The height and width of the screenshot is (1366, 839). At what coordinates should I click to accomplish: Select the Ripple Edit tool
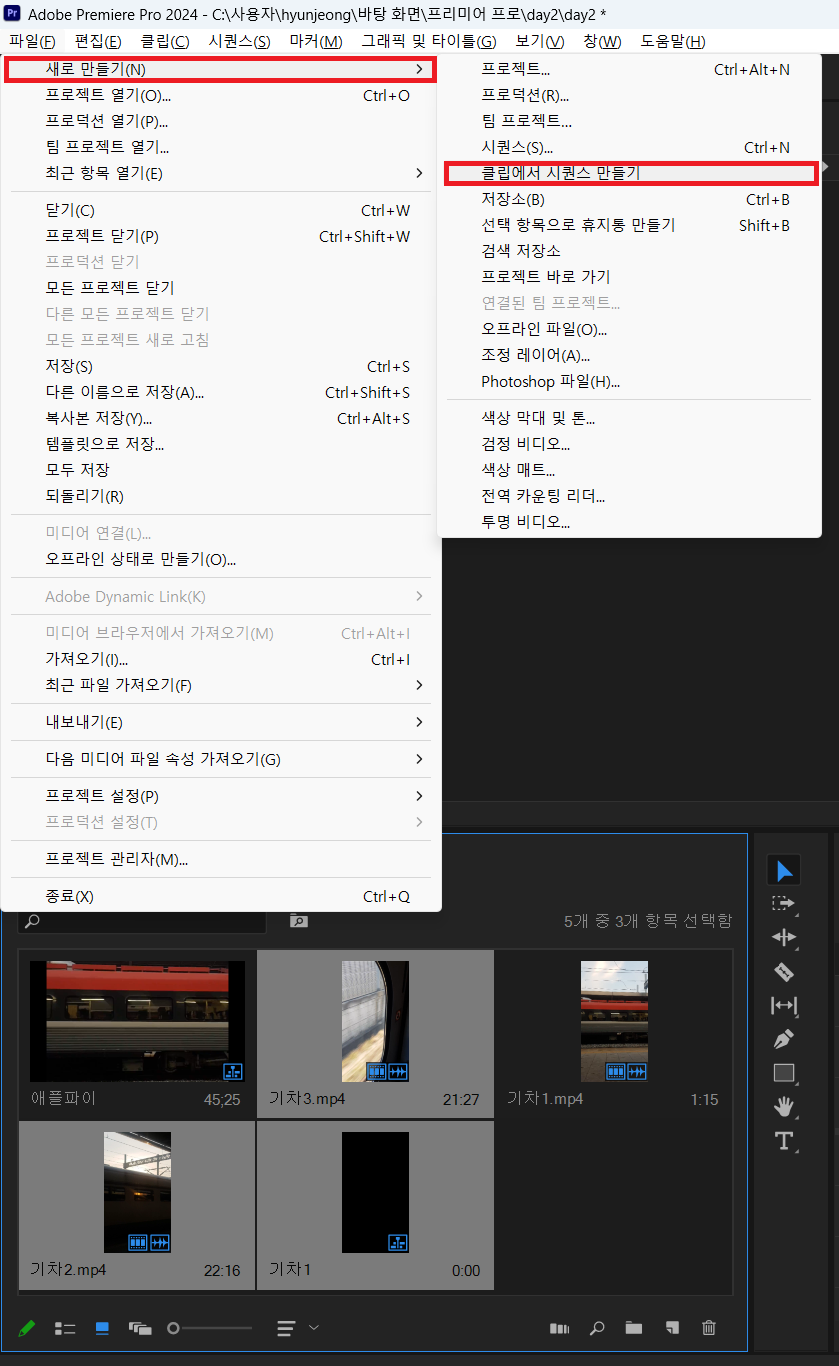tap(786, 937)
